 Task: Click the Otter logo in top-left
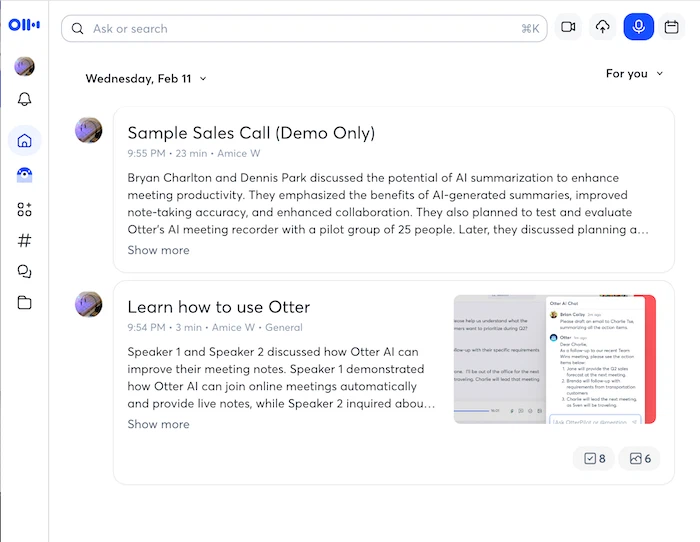(24, 26)
